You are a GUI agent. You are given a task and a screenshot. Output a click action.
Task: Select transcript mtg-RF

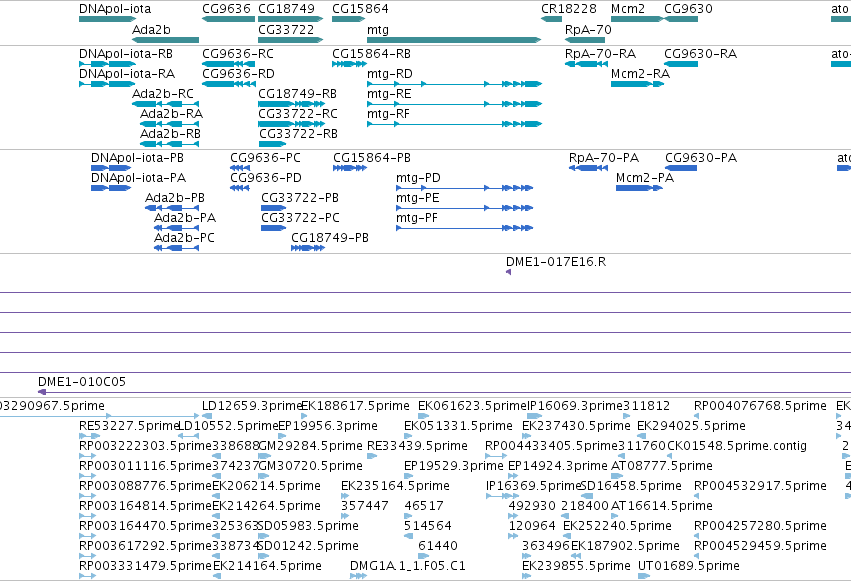coord(454,124)
